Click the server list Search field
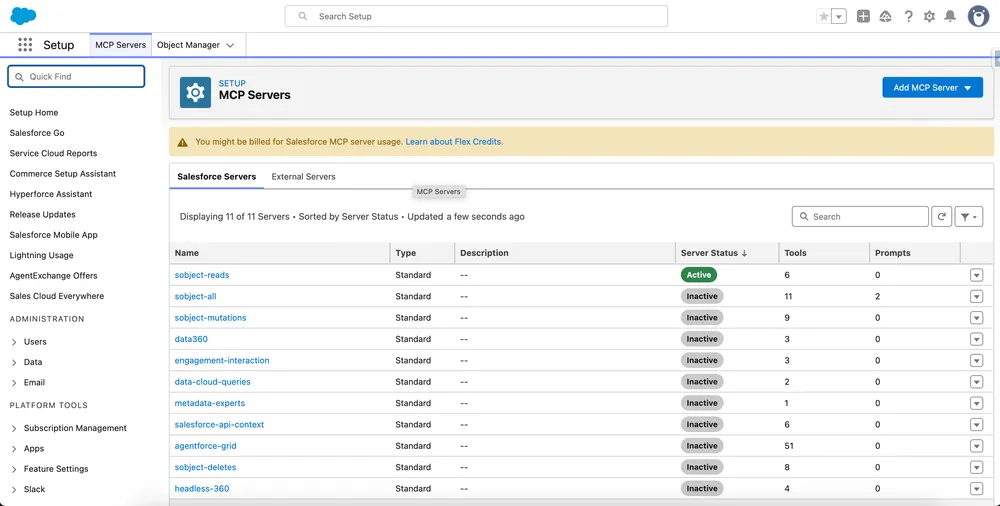 pyautogui.click(x=860, y=217)
